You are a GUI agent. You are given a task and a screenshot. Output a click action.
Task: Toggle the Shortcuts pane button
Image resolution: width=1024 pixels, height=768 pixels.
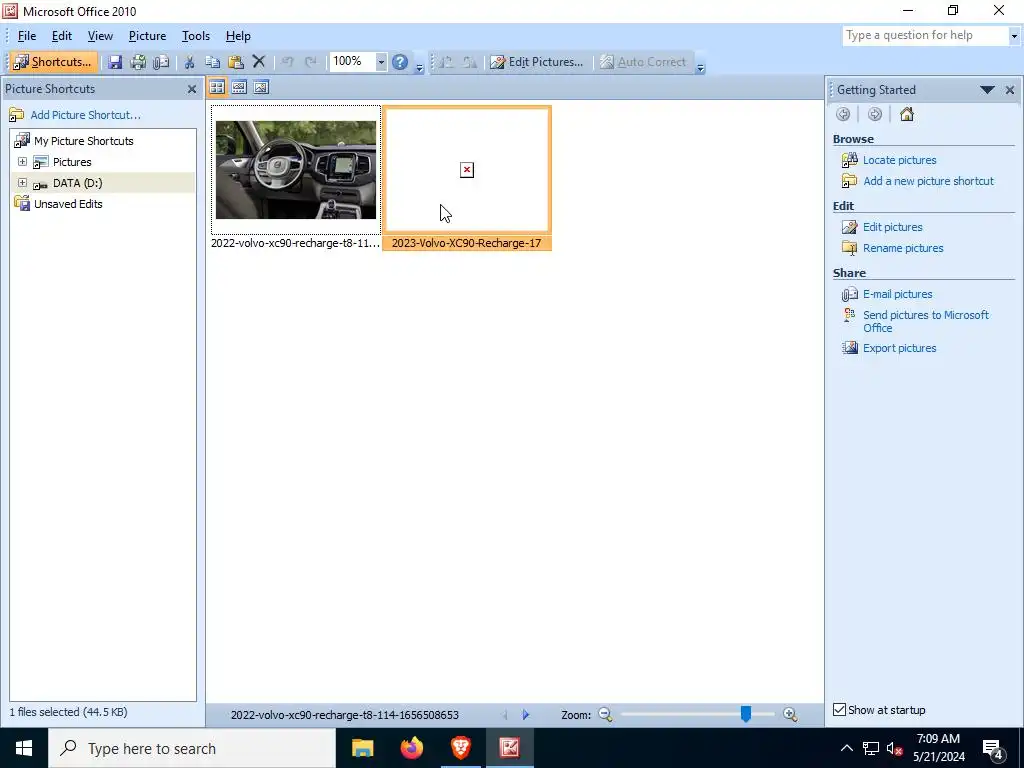coord(54,62)
